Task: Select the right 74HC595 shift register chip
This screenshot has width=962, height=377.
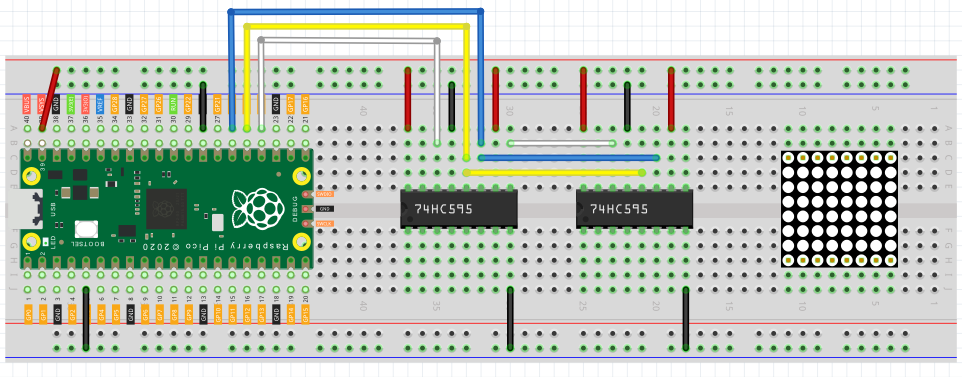Action: [x=634, y=209]
